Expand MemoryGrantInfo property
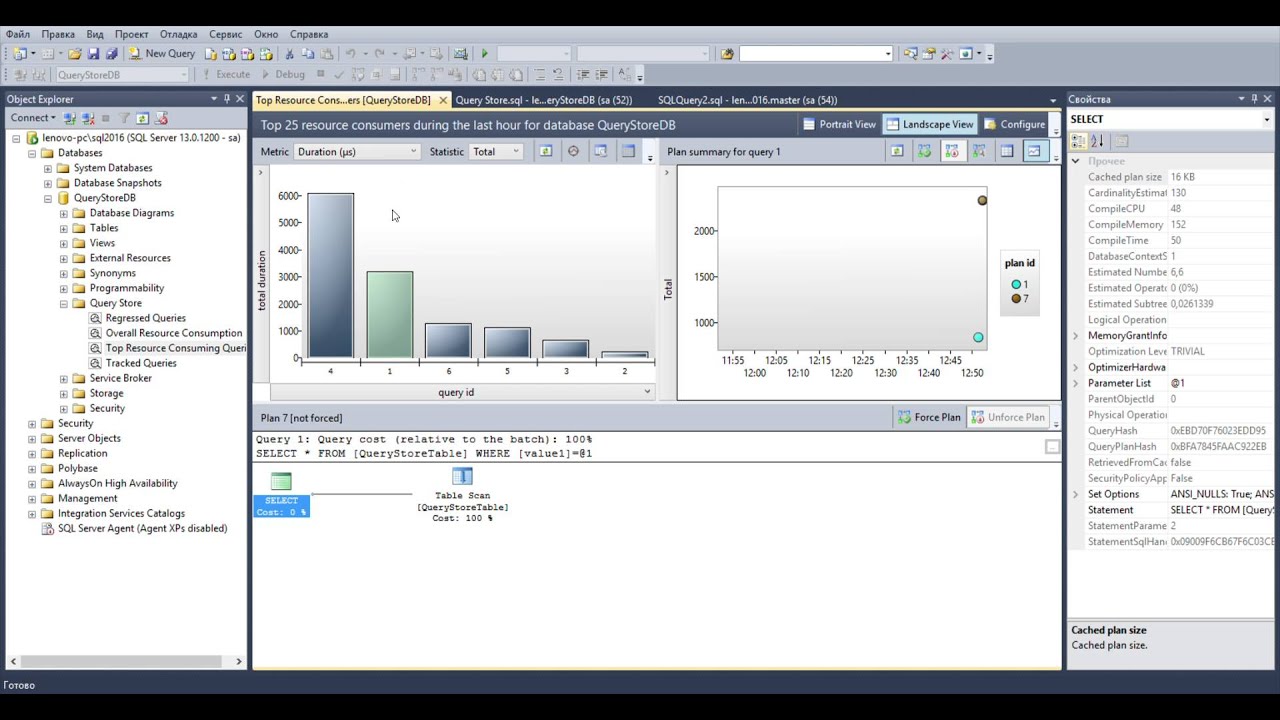The image size is (1280, 720). click(1076, 336)
